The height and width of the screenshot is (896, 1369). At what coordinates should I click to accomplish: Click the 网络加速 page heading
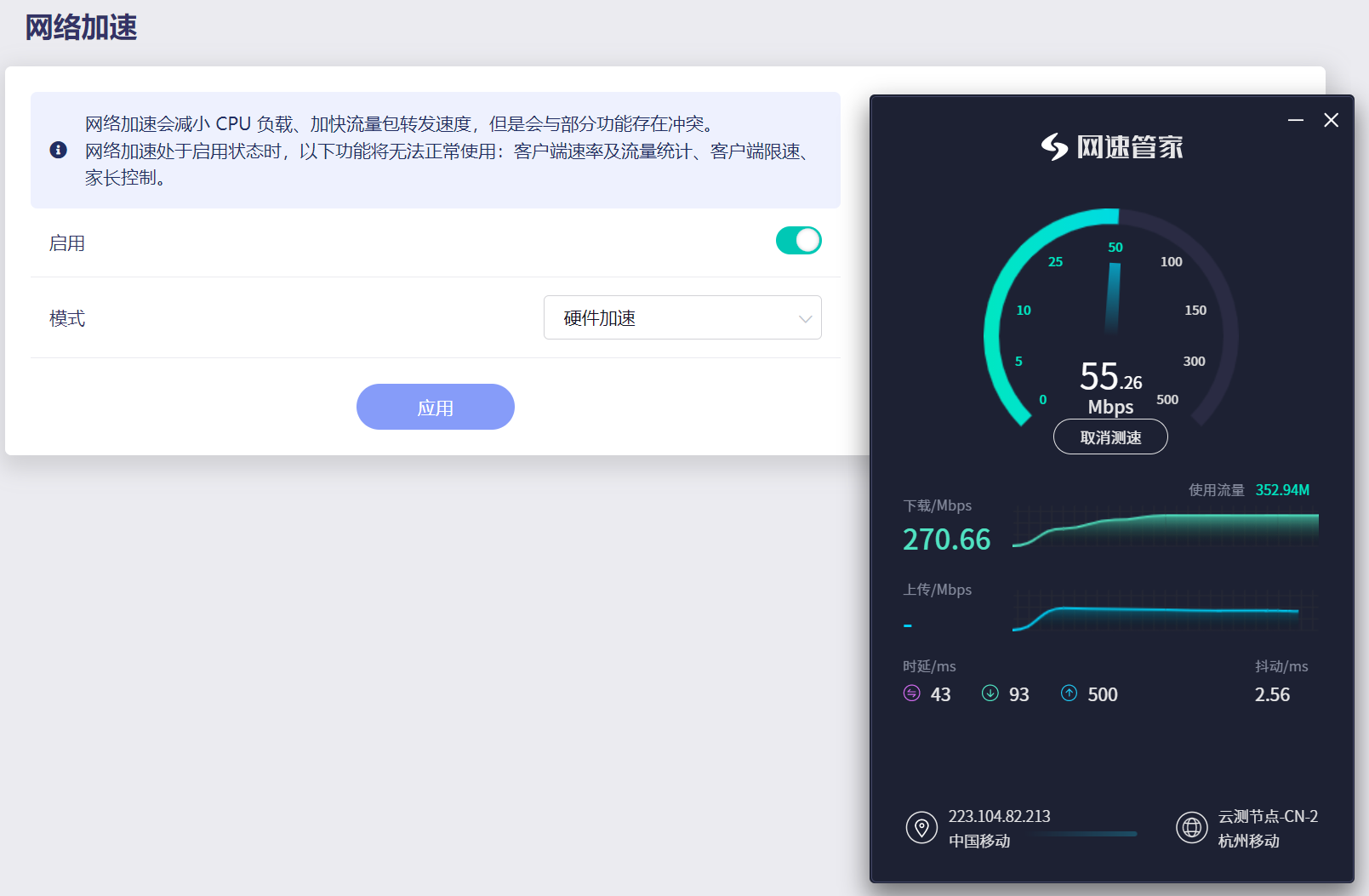(x=81, y=27)
